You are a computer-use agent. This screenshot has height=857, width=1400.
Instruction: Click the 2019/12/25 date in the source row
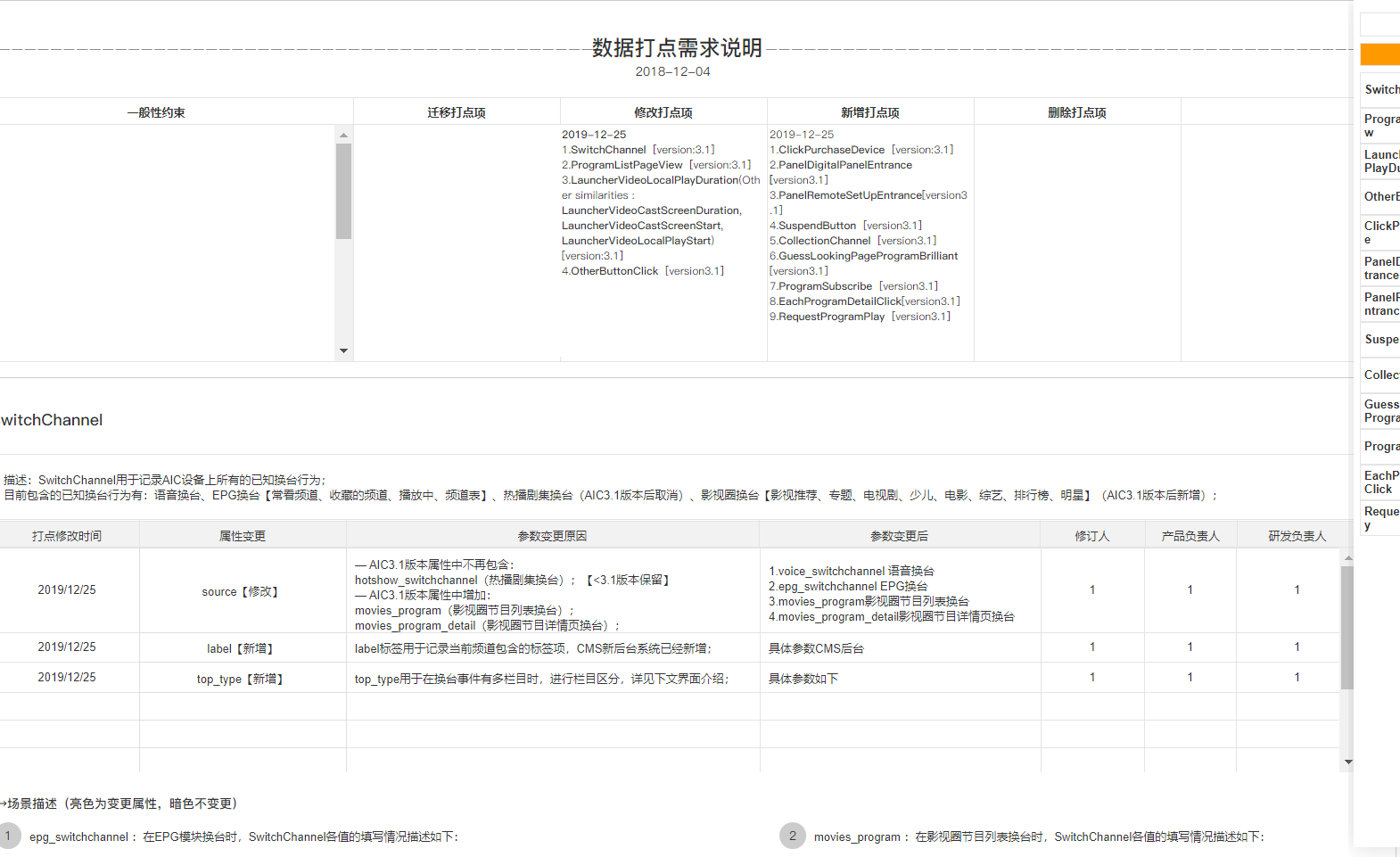click(67, 589)
